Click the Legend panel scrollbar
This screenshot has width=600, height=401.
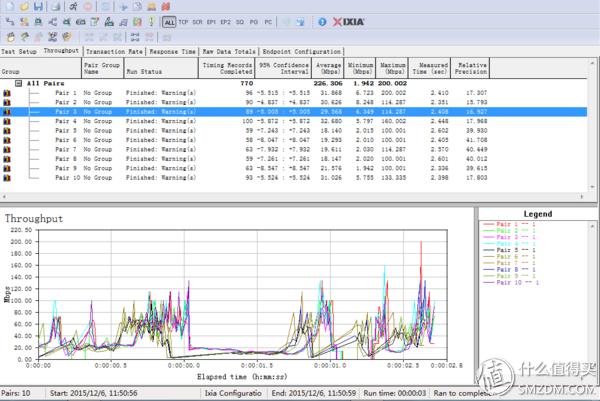(x=594, y=290)
